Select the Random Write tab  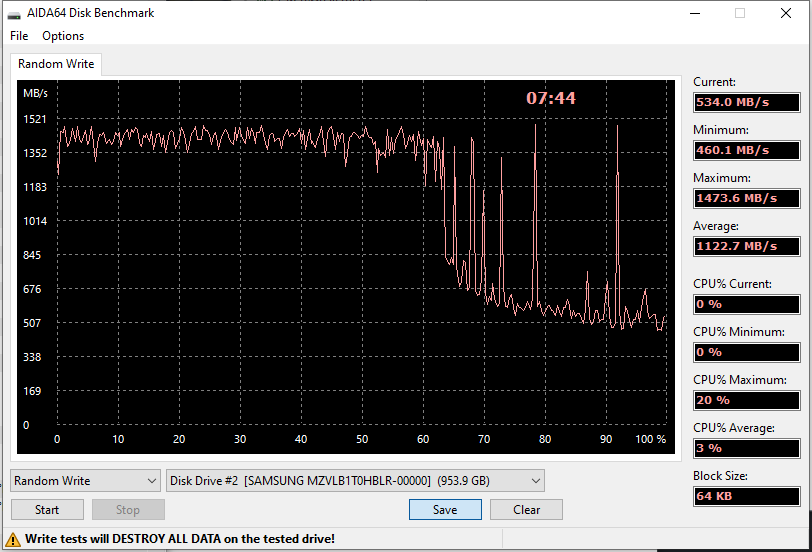56,64
